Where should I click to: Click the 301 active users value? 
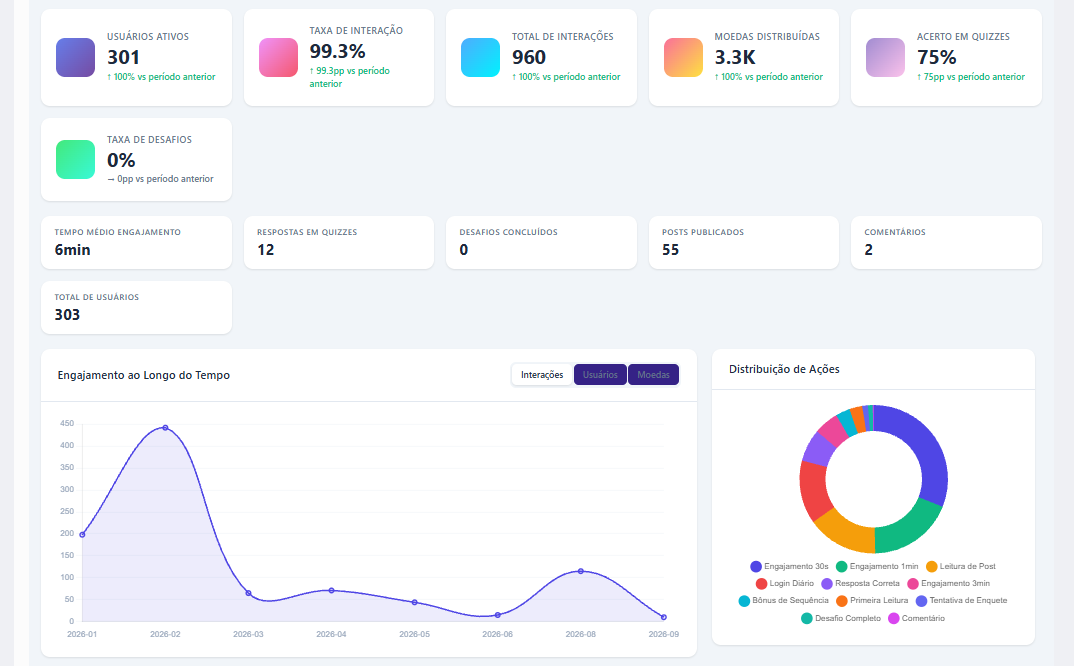123,58
